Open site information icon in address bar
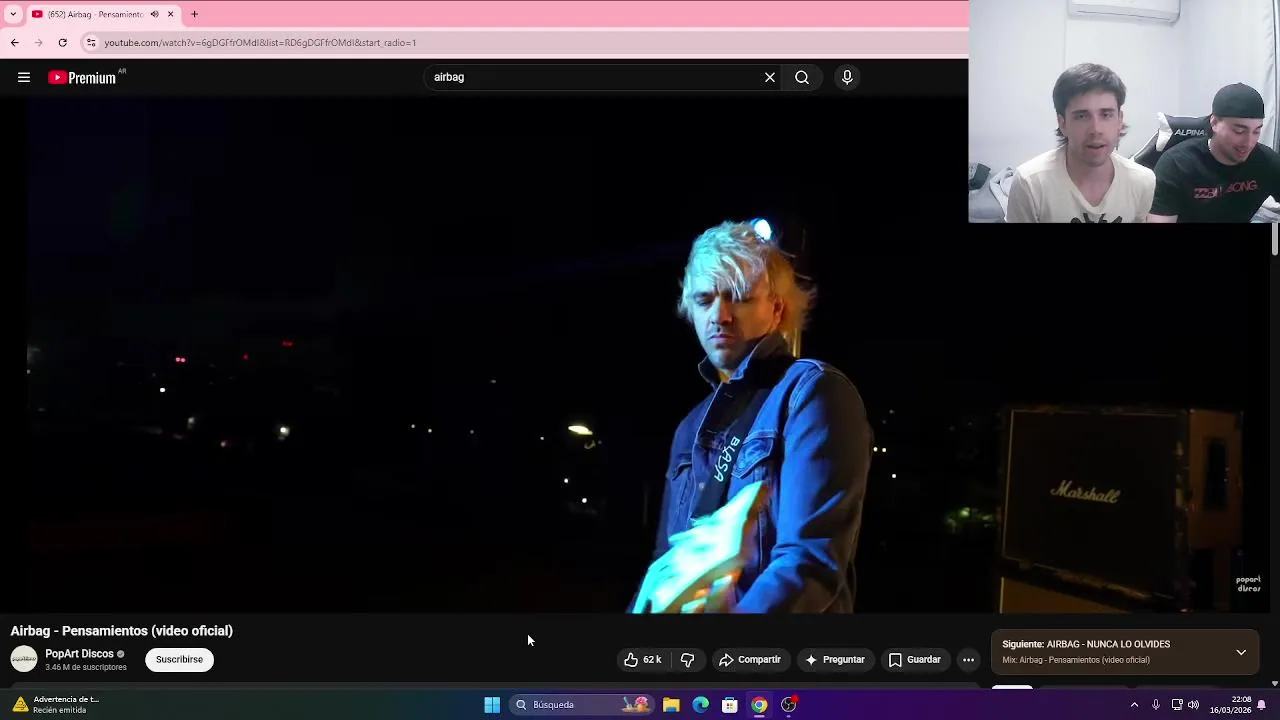Image resolution: width=1280 pixels, height=720 pixels. coord(91,42)
